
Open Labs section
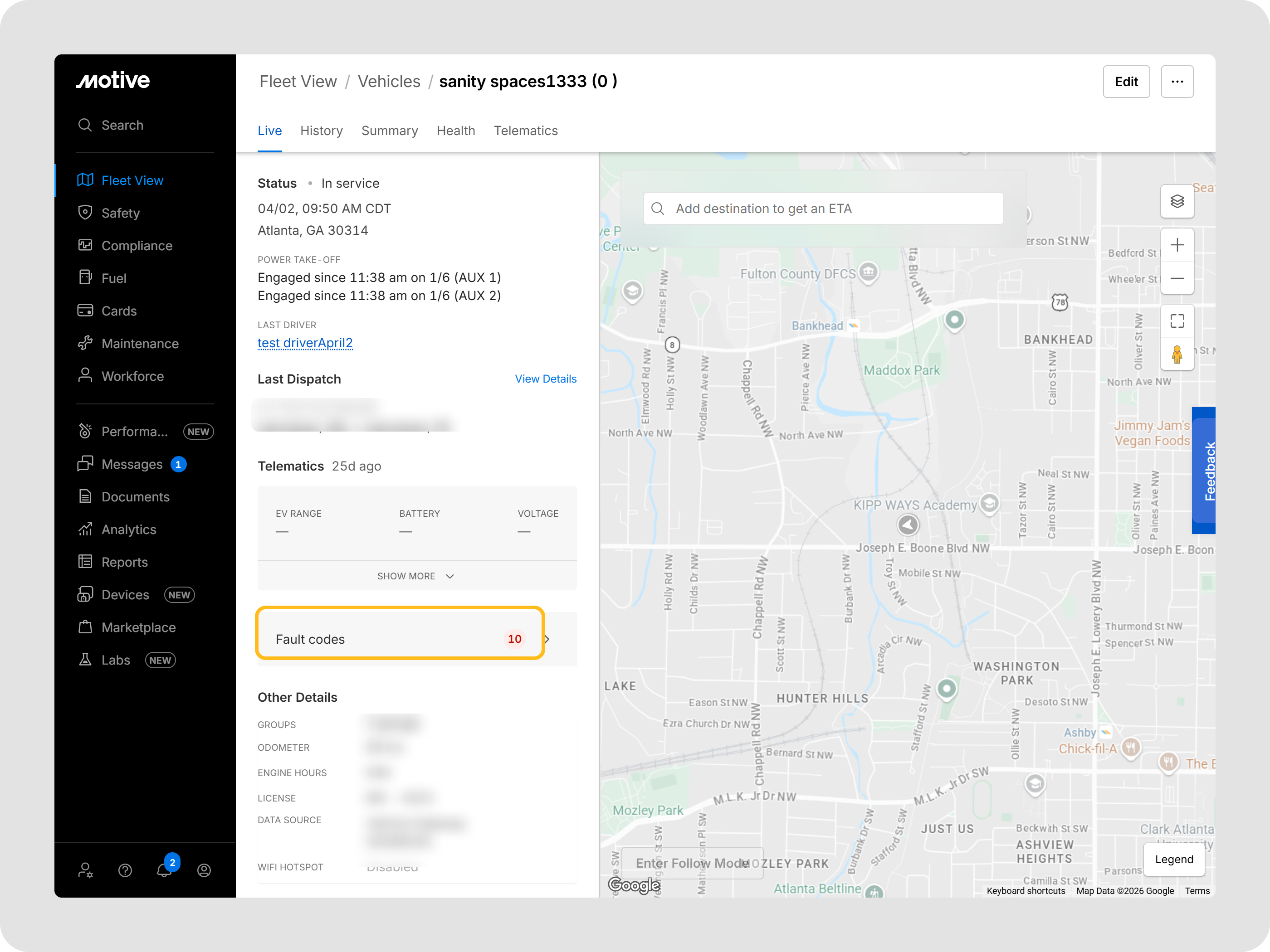126,661
